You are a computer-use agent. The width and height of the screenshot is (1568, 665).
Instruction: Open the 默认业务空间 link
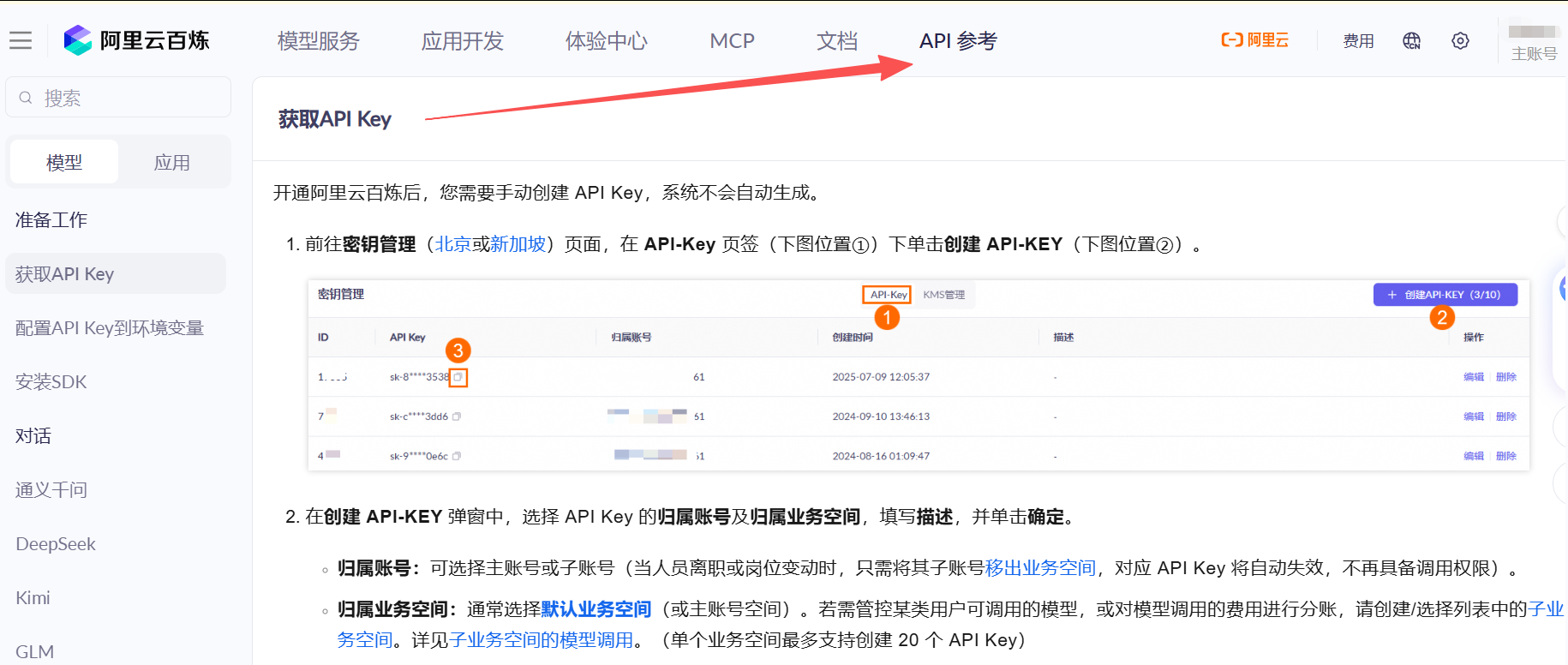pyautogui.click(x=596, y=609)
